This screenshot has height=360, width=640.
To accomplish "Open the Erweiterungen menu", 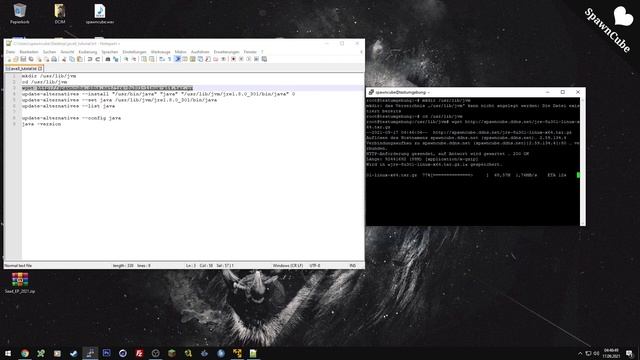I will click(x=227, y=52).
